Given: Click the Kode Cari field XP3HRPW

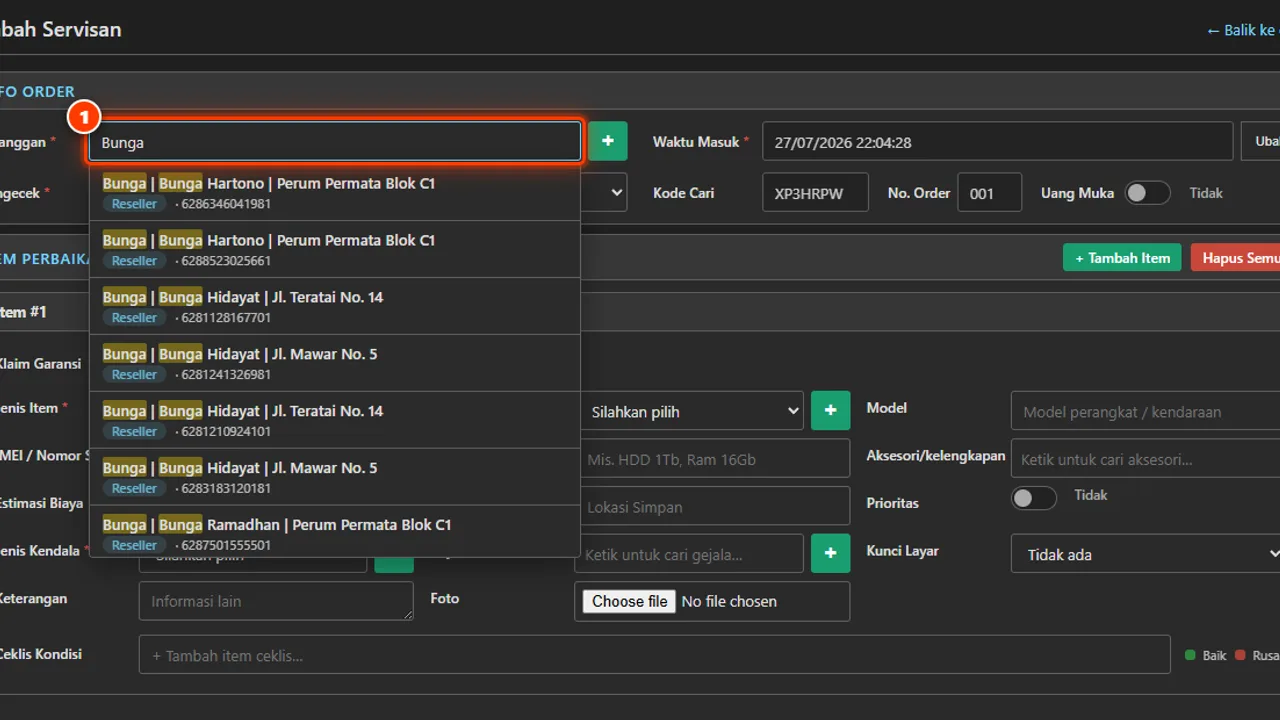Looking at the screenshot, I should [x=815, y=193].
